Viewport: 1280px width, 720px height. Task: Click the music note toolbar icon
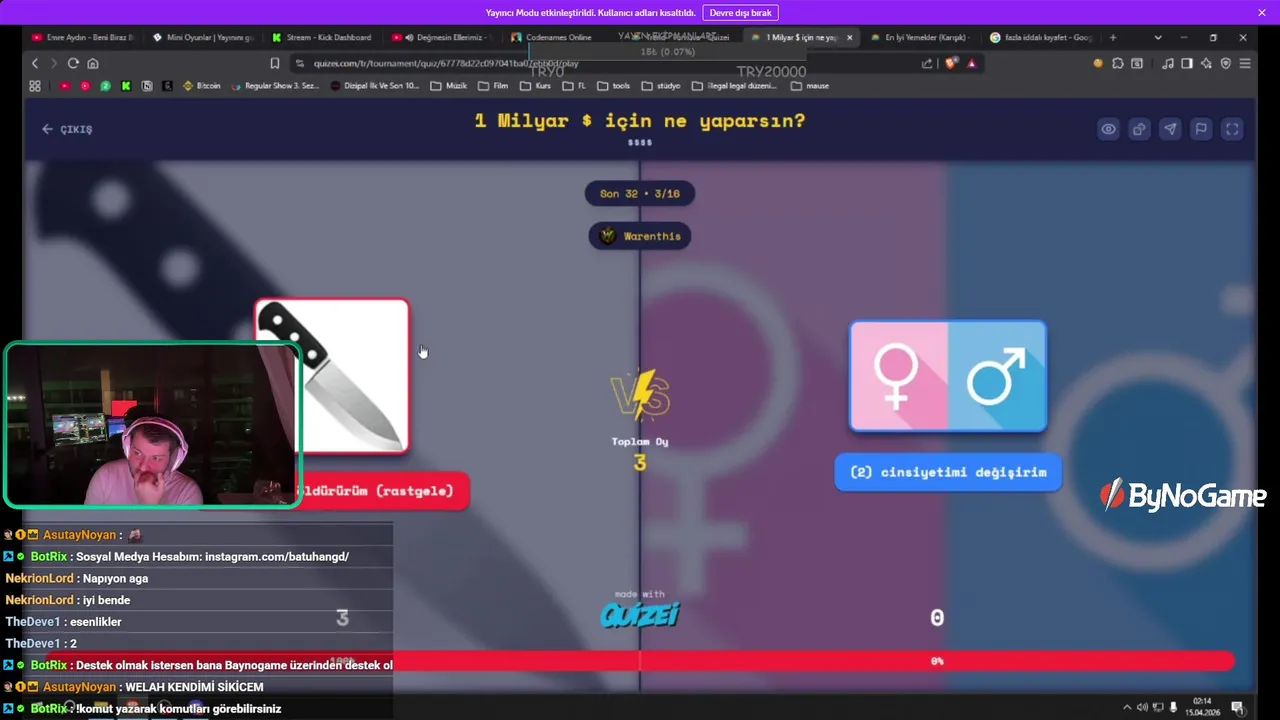point(1168,63)
